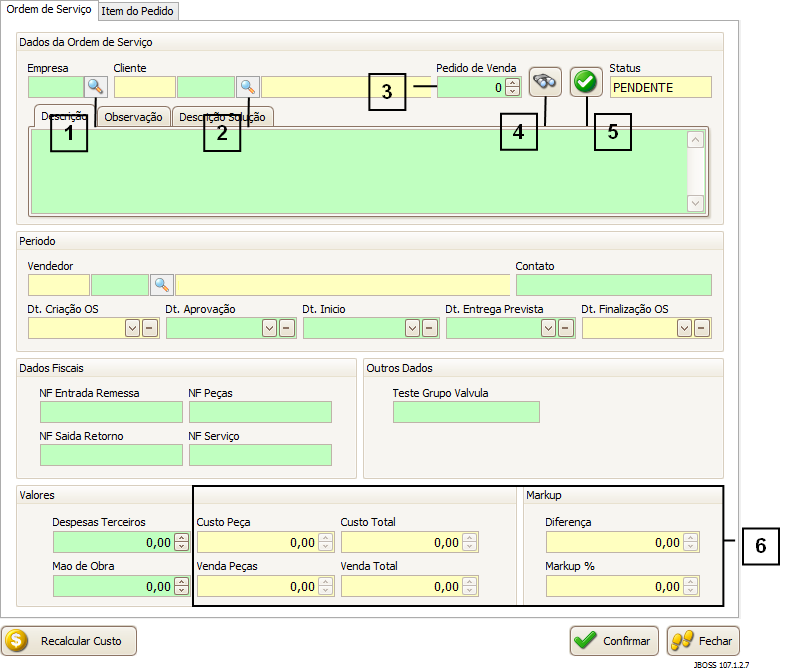Viewport: 786px width, 671px height.
Task: Click the Fechar button
Action: [703, 641]
